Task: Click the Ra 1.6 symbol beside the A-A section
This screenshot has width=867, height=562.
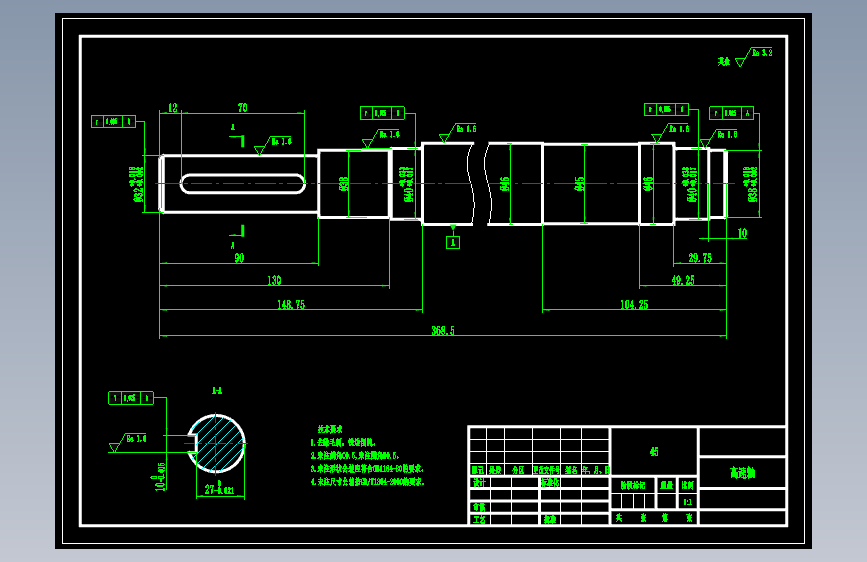Action: (x=128, y=443)
